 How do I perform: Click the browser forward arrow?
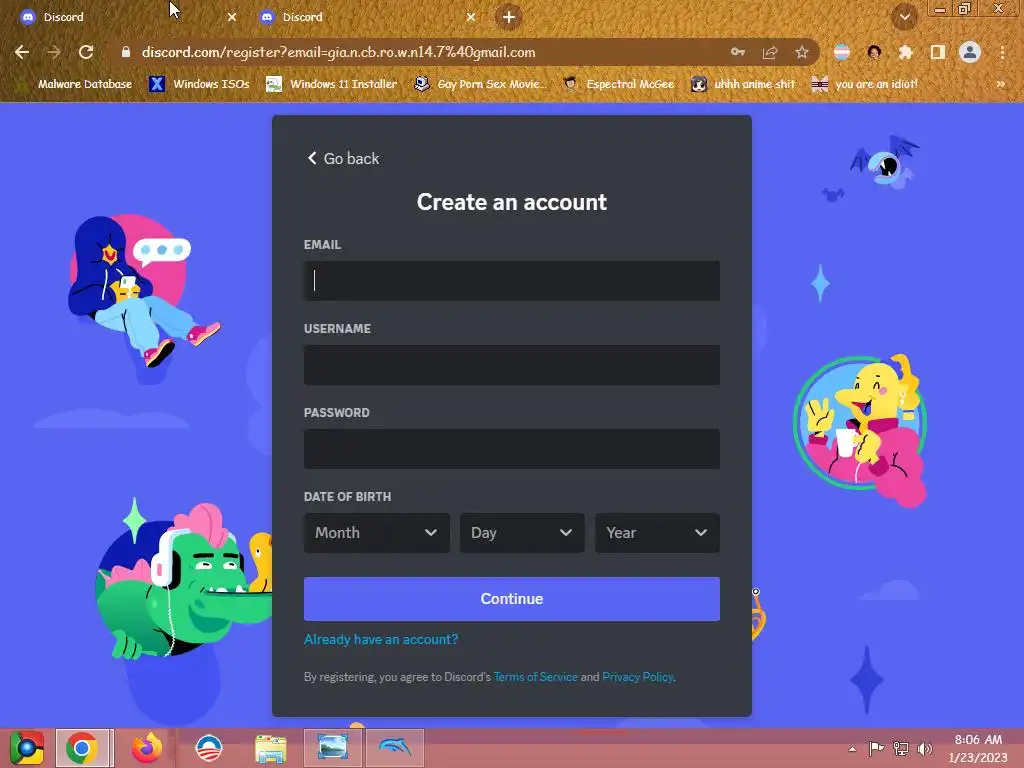[54, 52]
